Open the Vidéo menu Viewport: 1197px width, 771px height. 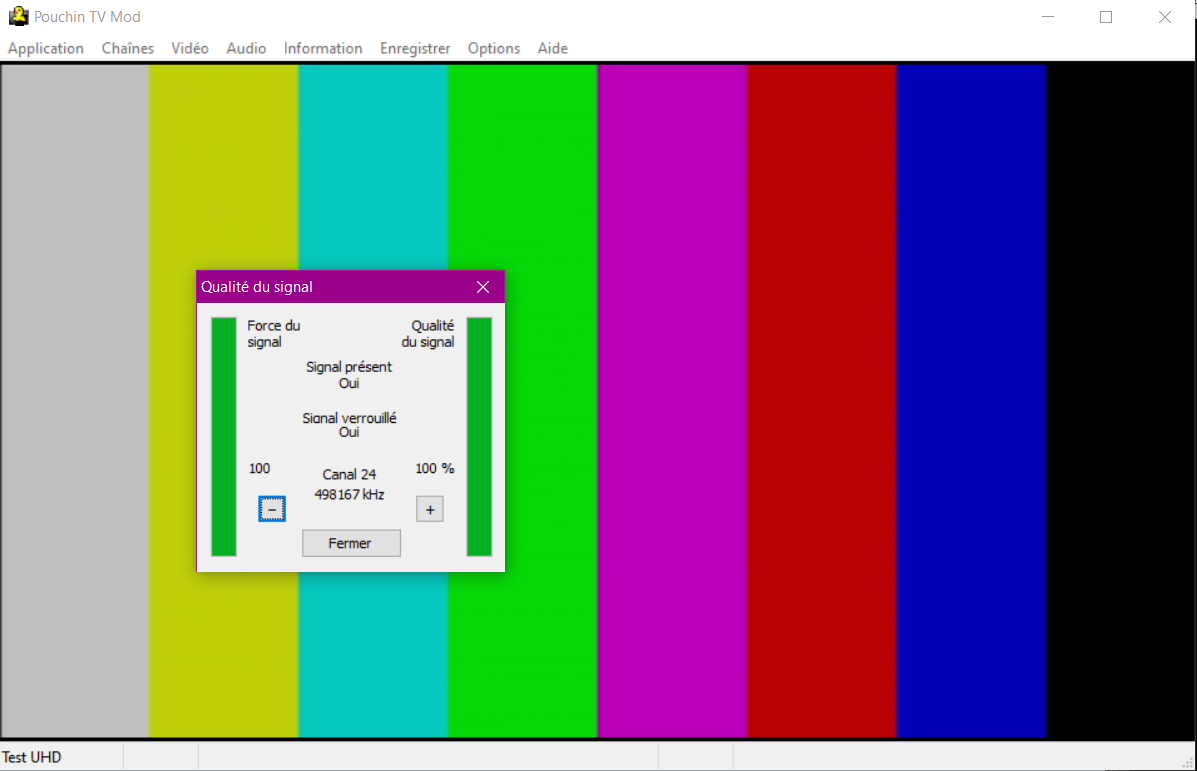[189, 48]
